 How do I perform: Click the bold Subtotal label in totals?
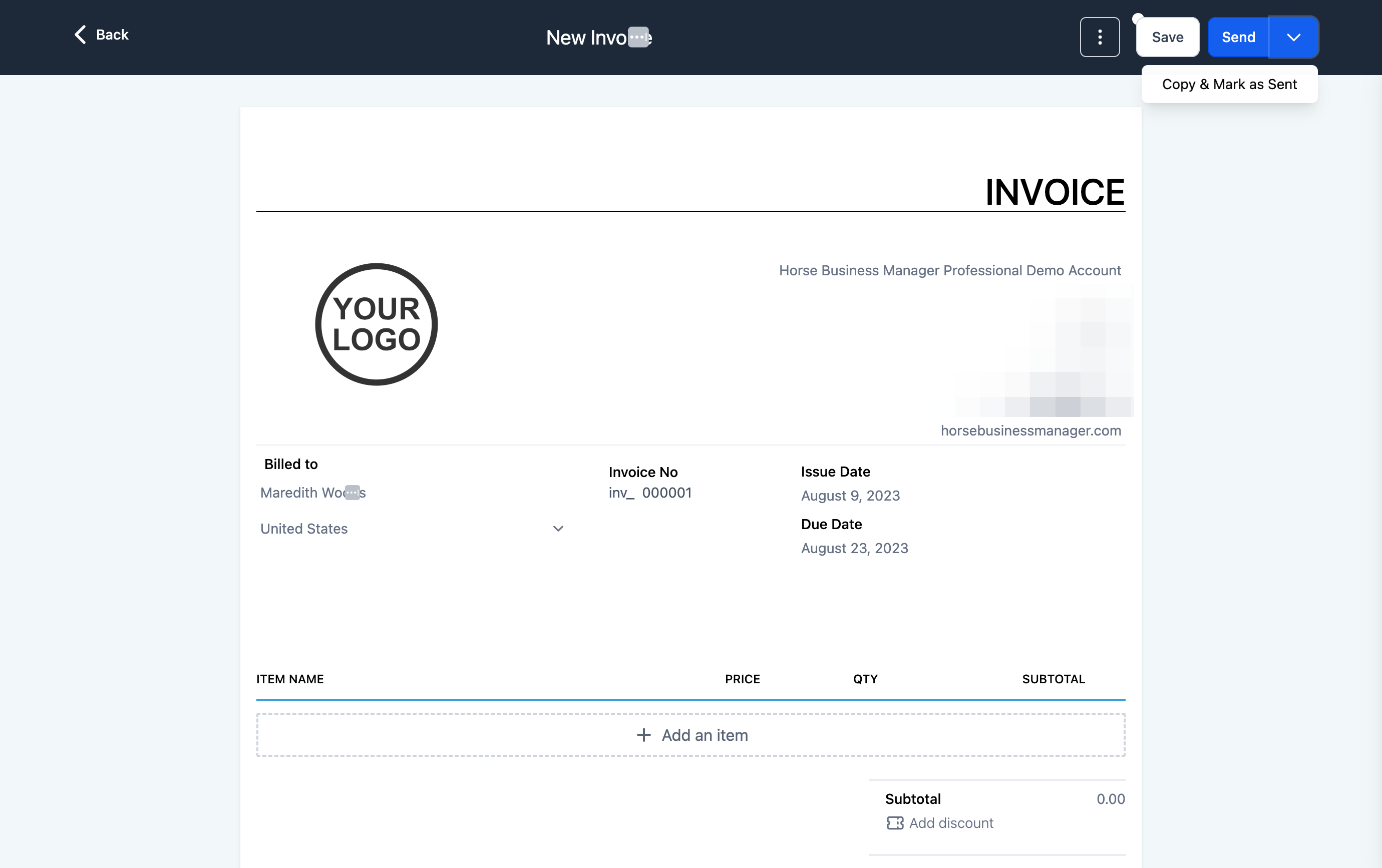[x=912, y=798]
